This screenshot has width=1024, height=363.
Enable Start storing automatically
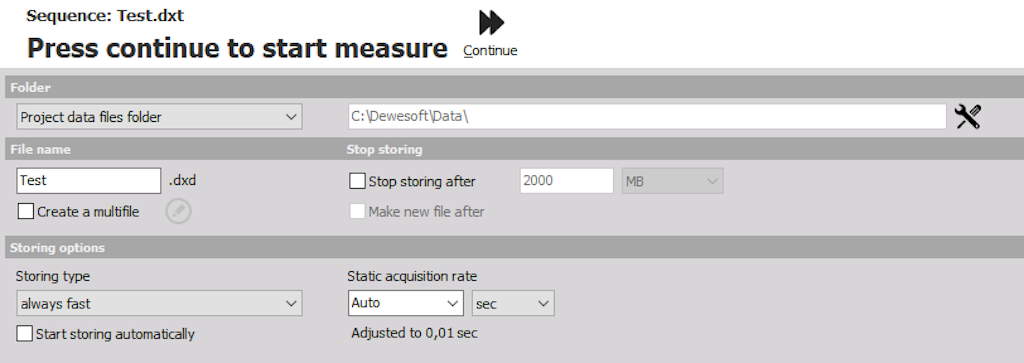[24, 334]
